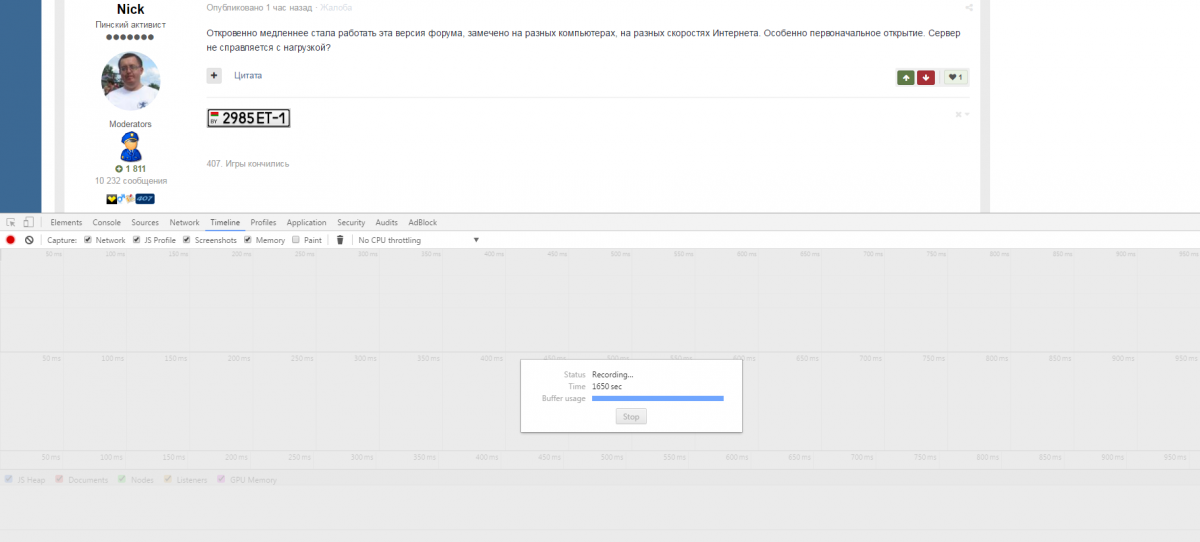The height and width of the screenshot is (542, 1200).
Task: Activate the inspect element picker
Action: pos(10,222)
